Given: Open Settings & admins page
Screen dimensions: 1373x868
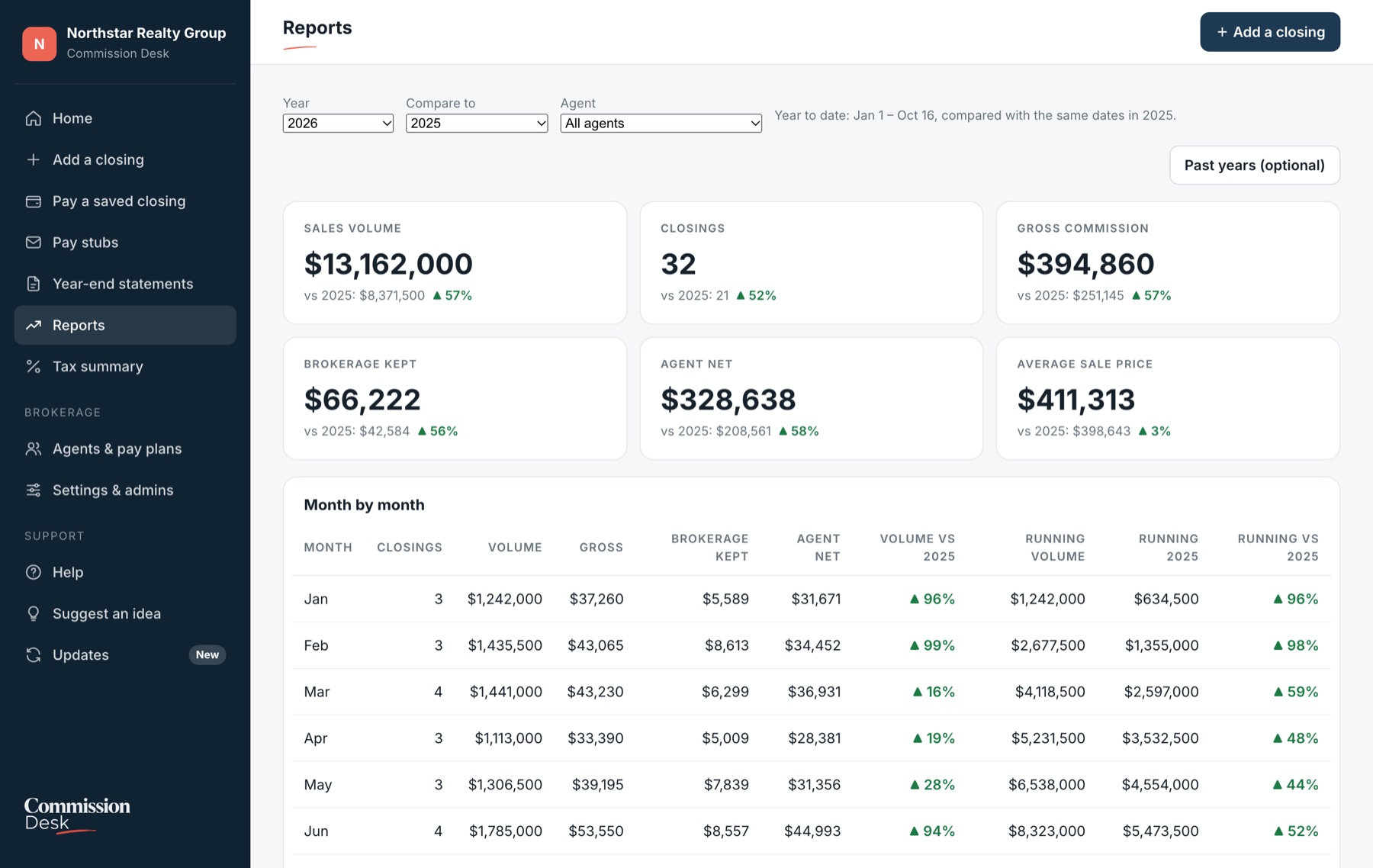Looking at the screenshot, I should [x=125, y=490].
